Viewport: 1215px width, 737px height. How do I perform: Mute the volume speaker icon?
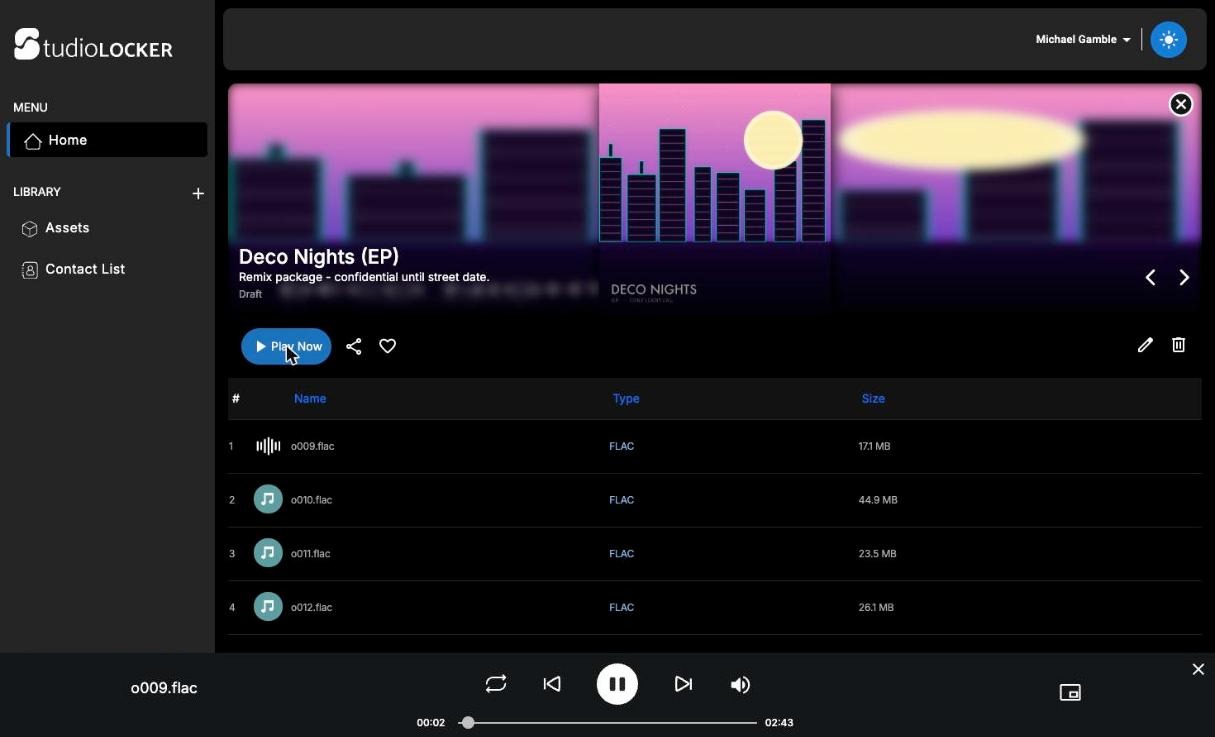[x=740, y=685]
